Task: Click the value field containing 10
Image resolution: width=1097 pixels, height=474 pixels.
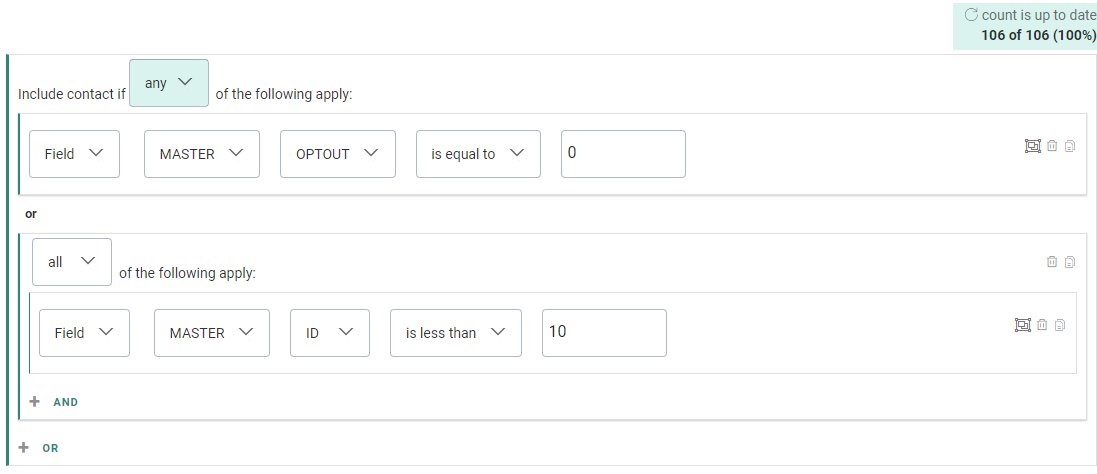Action: [x=604, y=333]
